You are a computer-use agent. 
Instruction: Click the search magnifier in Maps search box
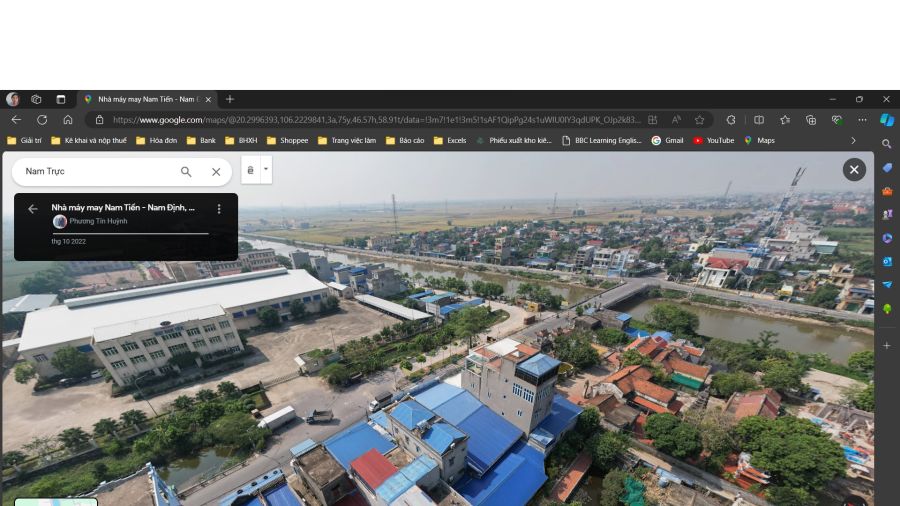pyautogui.click(x=186, y=172)
